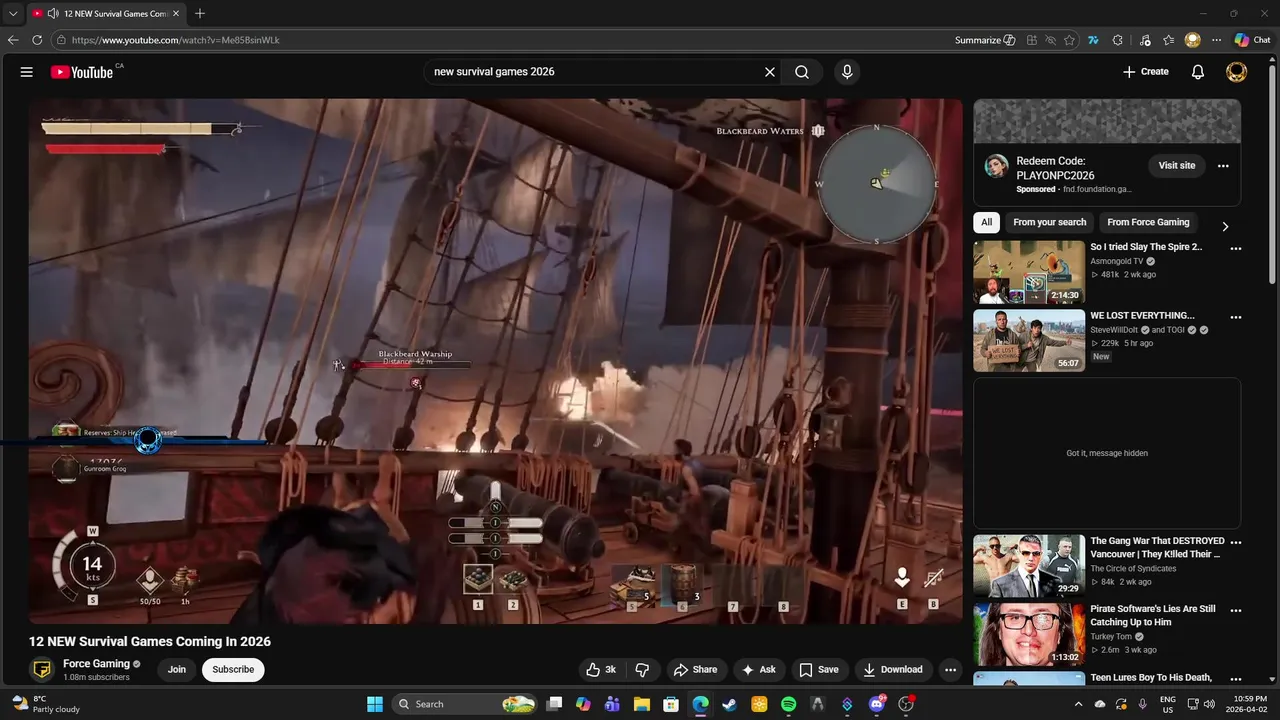Image resolution: width=1280 pixels, height=720 pixels.
Task: Open the weather widget on taskbar
Action: coord(44,704)
